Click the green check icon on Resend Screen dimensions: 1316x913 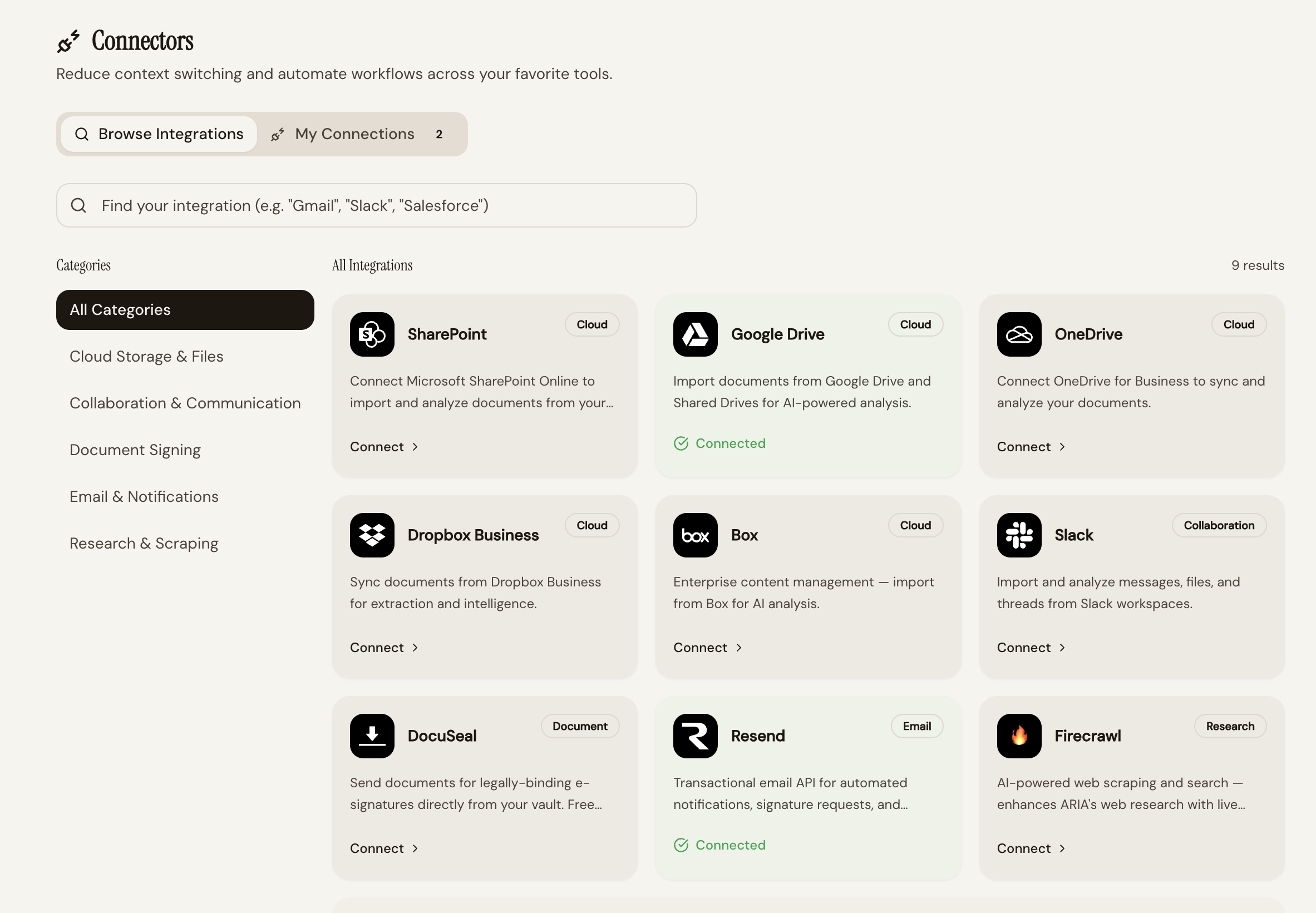(681, 845)
